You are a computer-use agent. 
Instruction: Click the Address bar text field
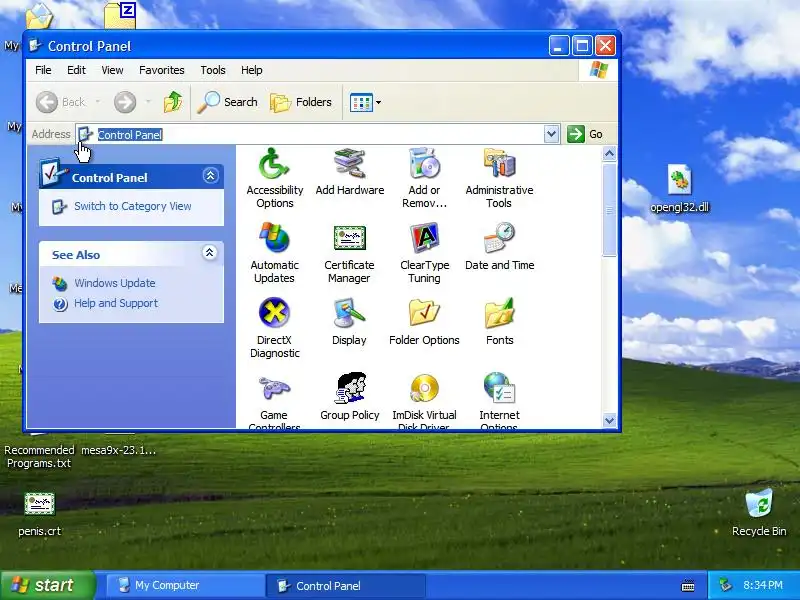coord(311,134)
